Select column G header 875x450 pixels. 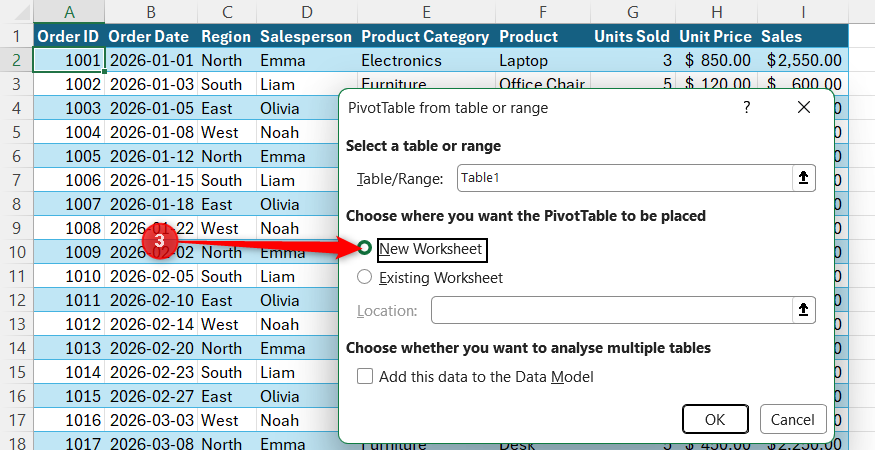(x=633, y=12)
